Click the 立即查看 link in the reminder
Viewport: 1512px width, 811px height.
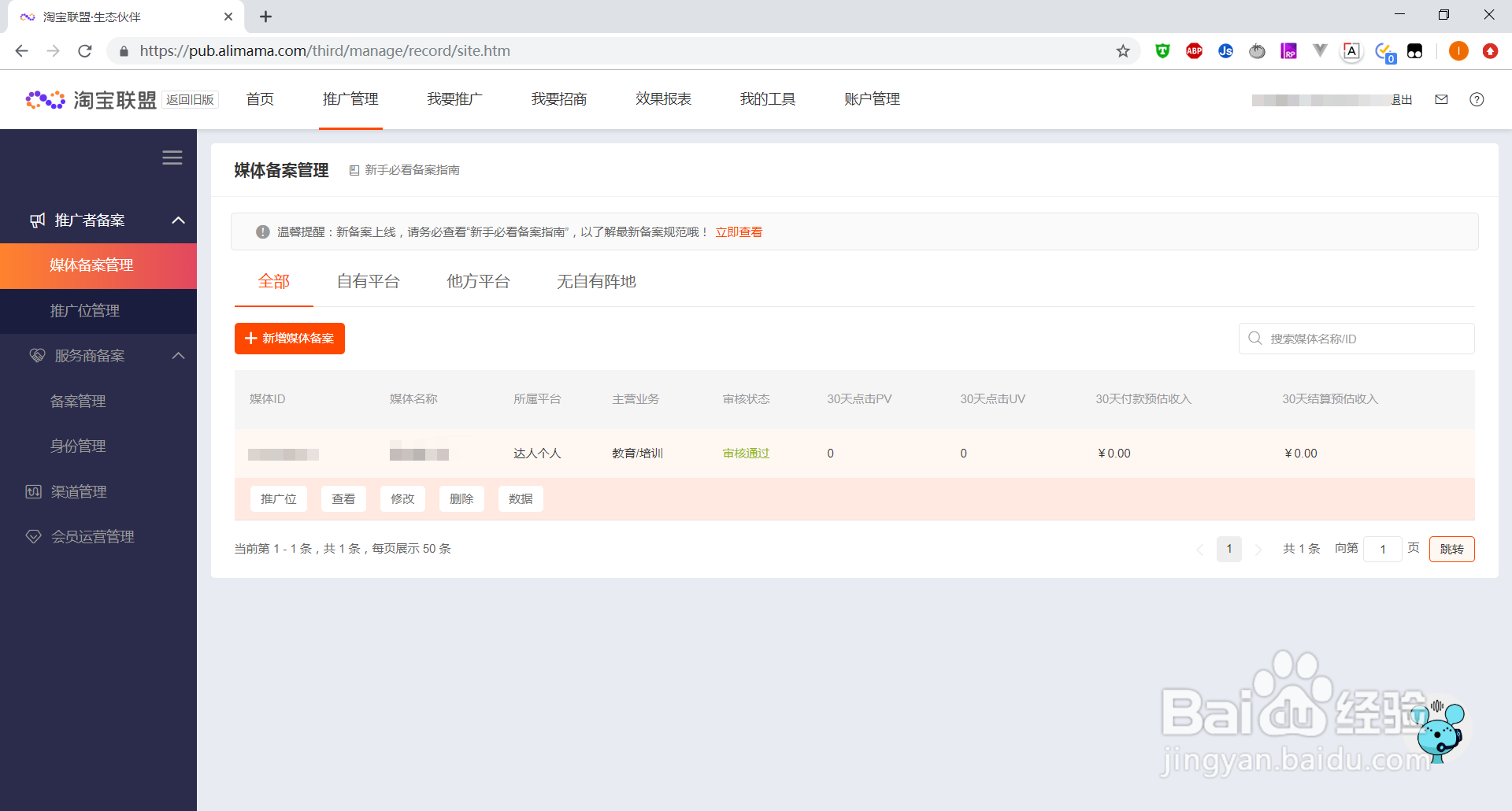(x=738, y=231)
